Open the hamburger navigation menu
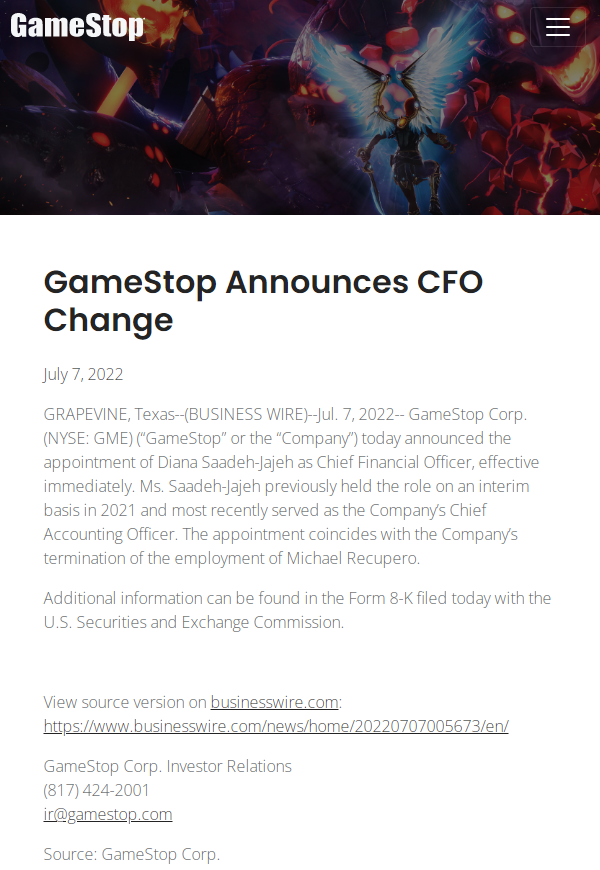The image size is (600, 870). tap(558, 28)
